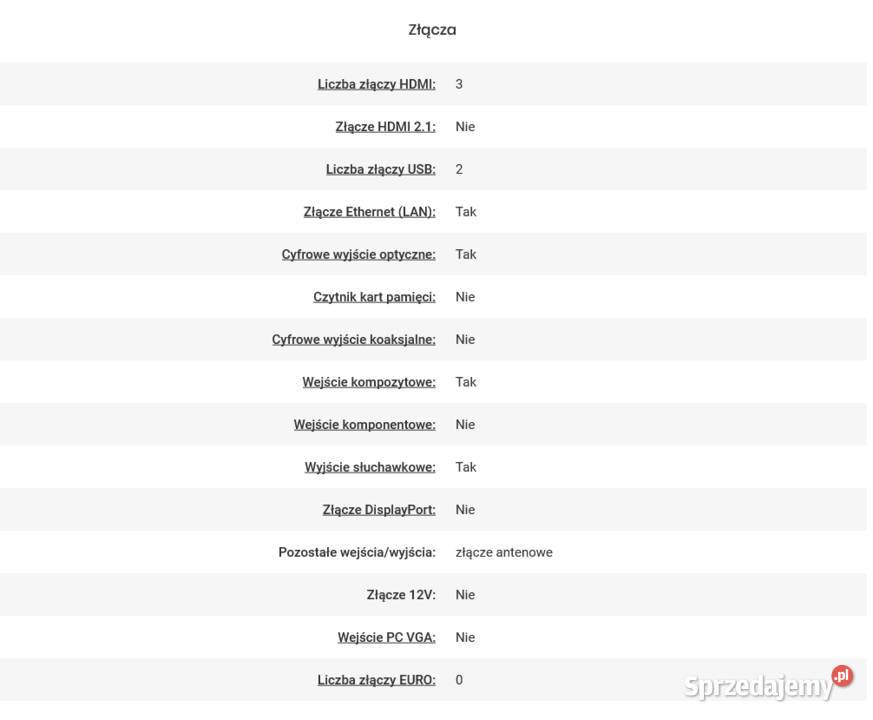873x720 pixels.
Task: Click the red '.pl' badge in watermark
Action: point(842,676)
